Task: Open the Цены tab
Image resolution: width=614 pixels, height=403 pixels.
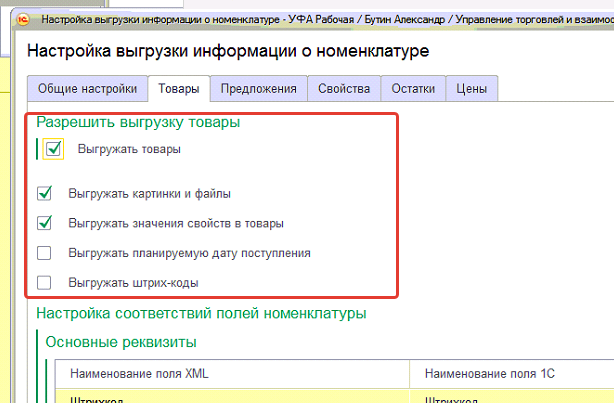Action: coord(471,89)
